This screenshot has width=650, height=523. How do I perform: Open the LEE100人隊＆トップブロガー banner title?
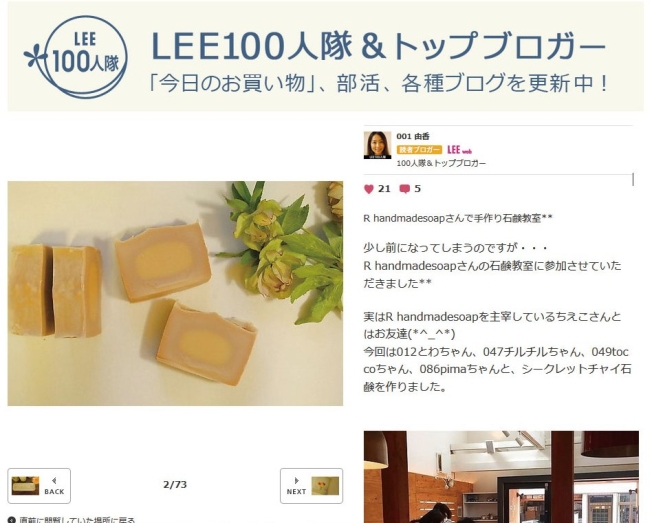coord(378,46)
